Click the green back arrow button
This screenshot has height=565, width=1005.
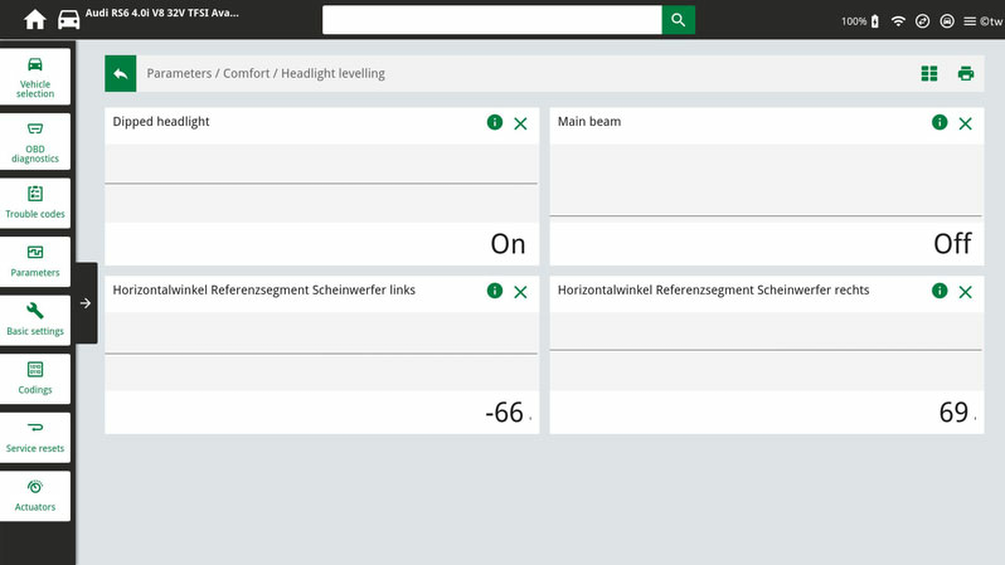(121, 74)
